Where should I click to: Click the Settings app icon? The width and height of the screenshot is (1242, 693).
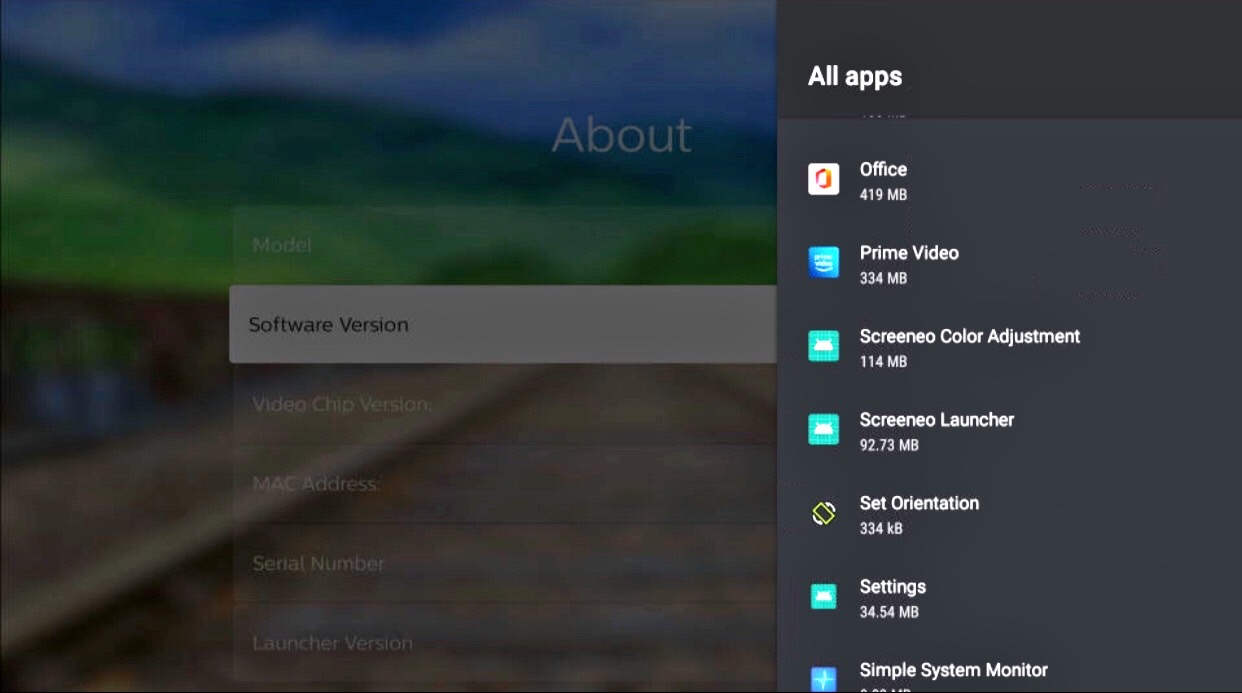point(823,597)
